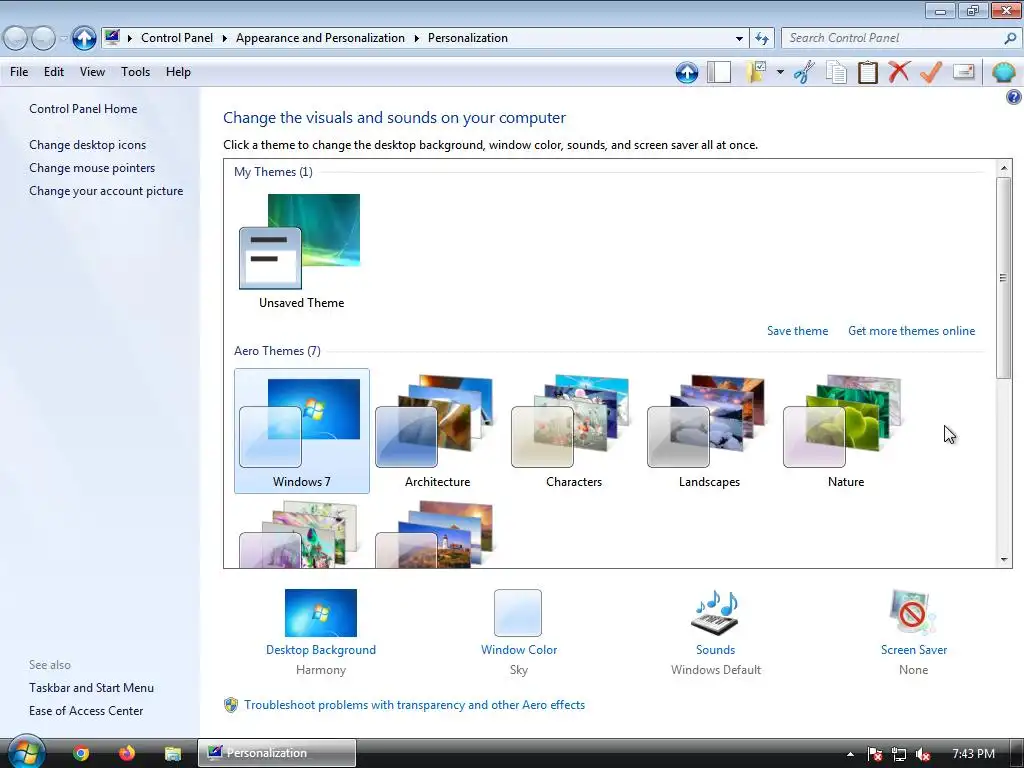
Task: Expand the arrow after Appearance and Personalization breadcrumb
Action: pyautogui.click(x=416, y=38)
